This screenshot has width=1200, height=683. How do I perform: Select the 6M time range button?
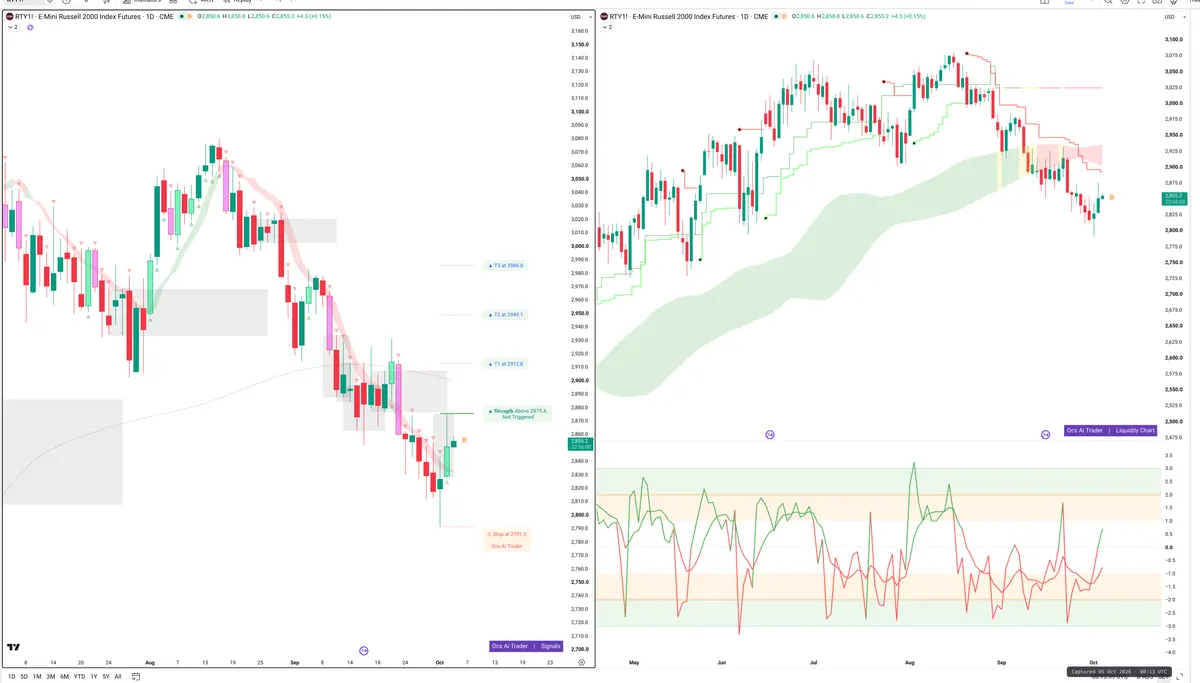click(x=65, y=676)
